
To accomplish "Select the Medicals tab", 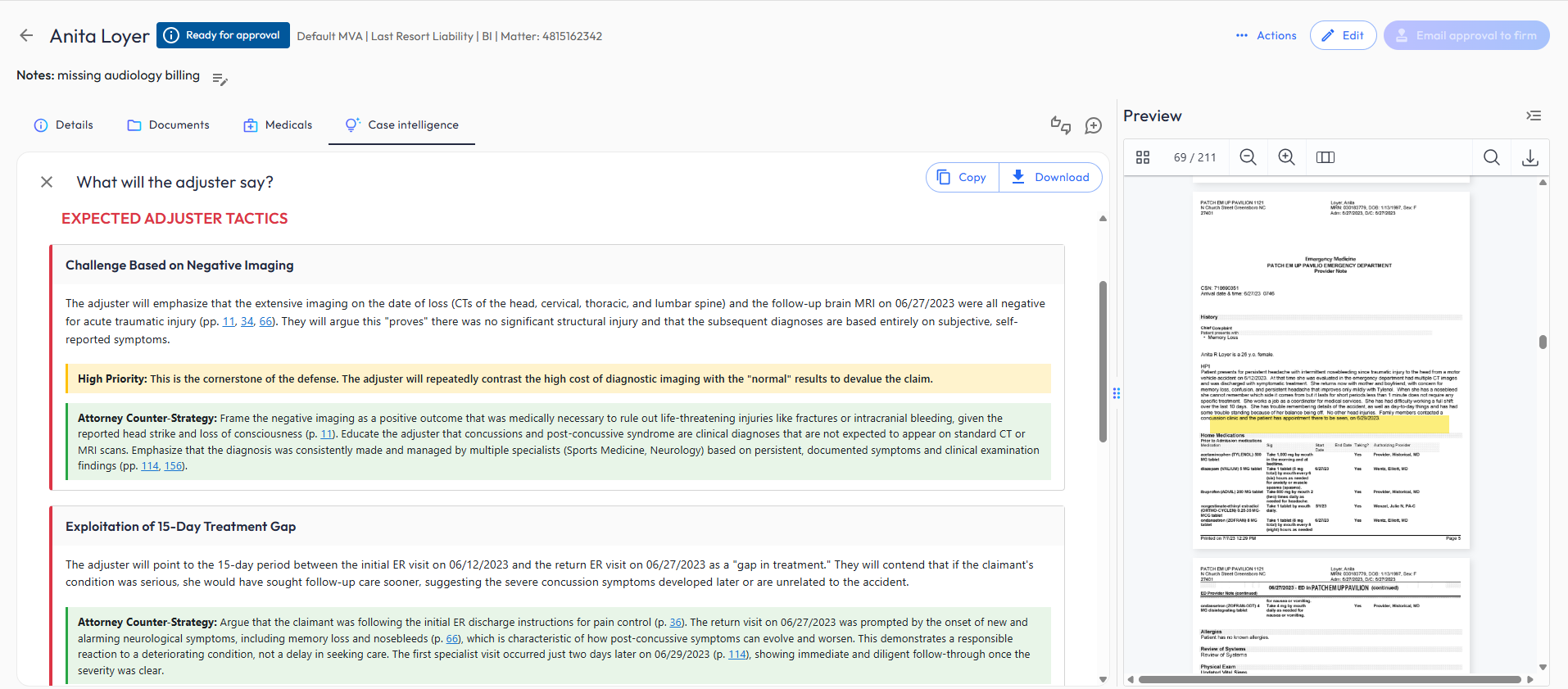I will point(278,125).
